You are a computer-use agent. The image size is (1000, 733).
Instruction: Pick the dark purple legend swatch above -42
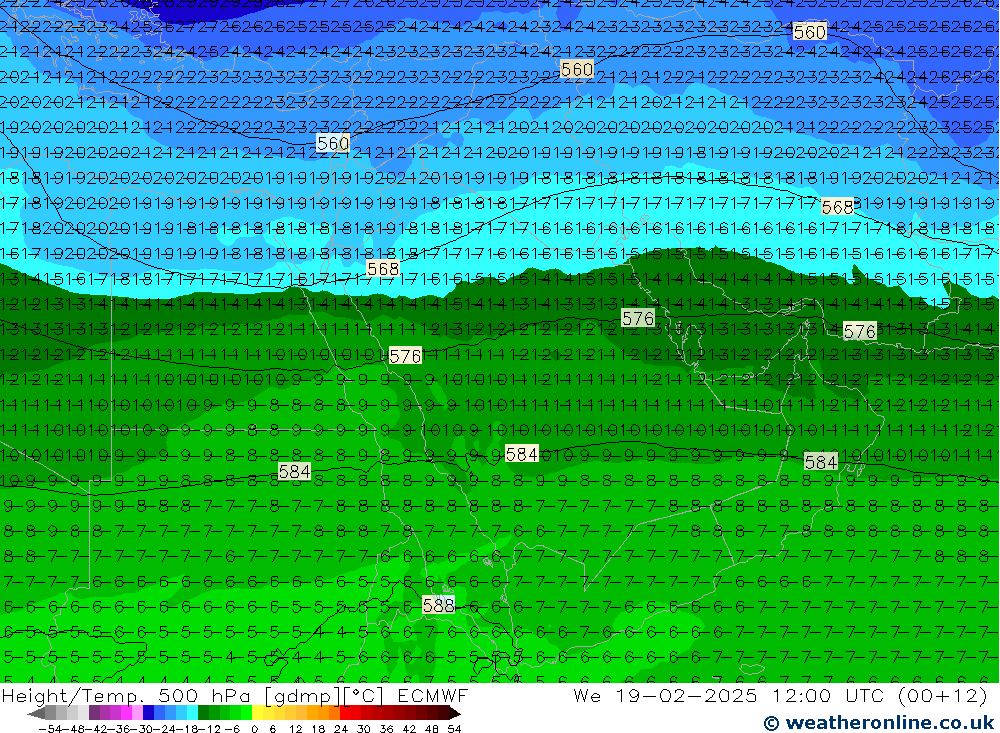(94, 713)
